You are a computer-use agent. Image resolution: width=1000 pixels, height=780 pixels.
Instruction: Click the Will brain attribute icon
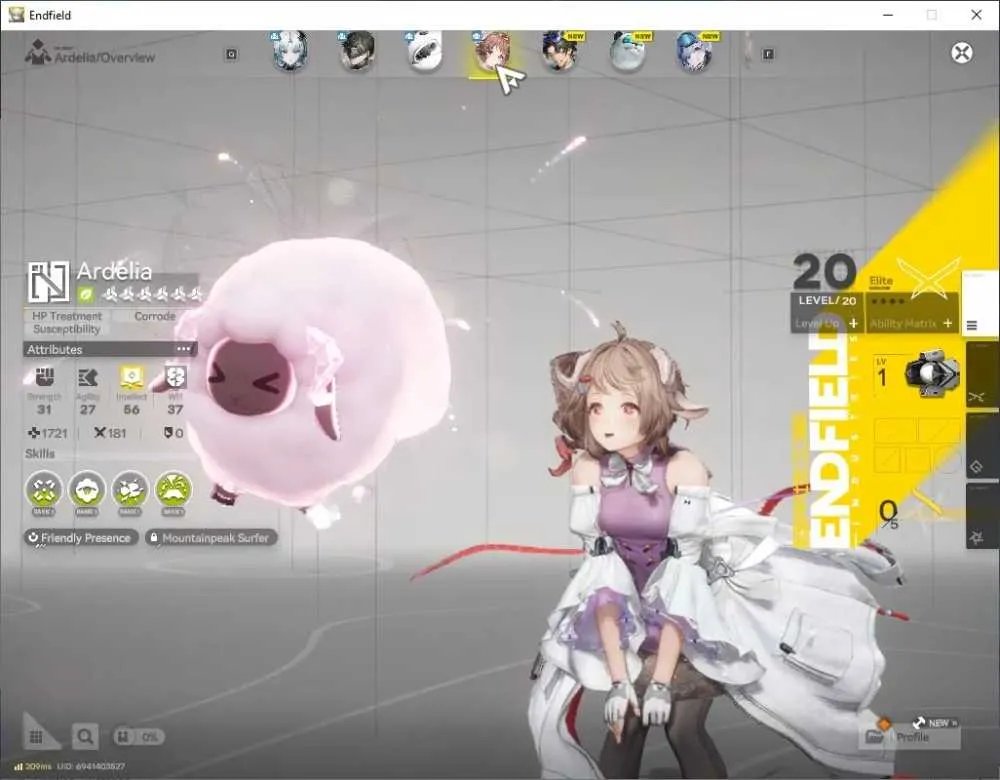pos(175,377)
